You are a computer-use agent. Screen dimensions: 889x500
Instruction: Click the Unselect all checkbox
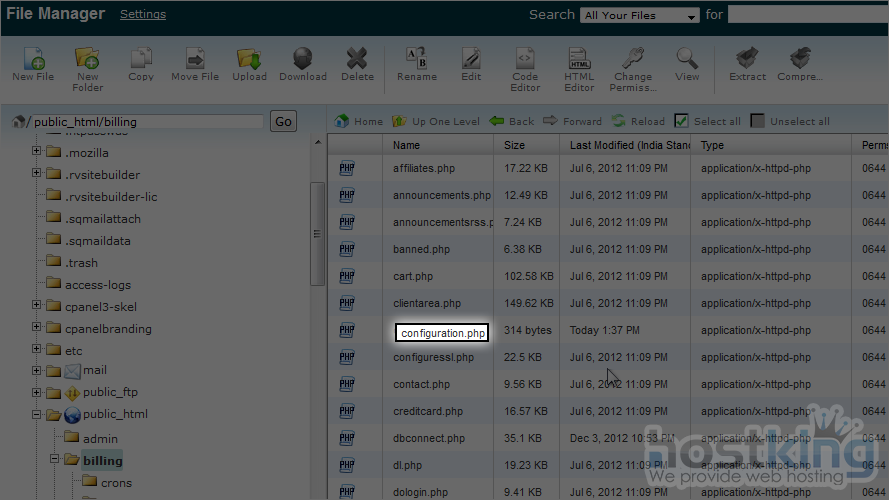(758, 121)
